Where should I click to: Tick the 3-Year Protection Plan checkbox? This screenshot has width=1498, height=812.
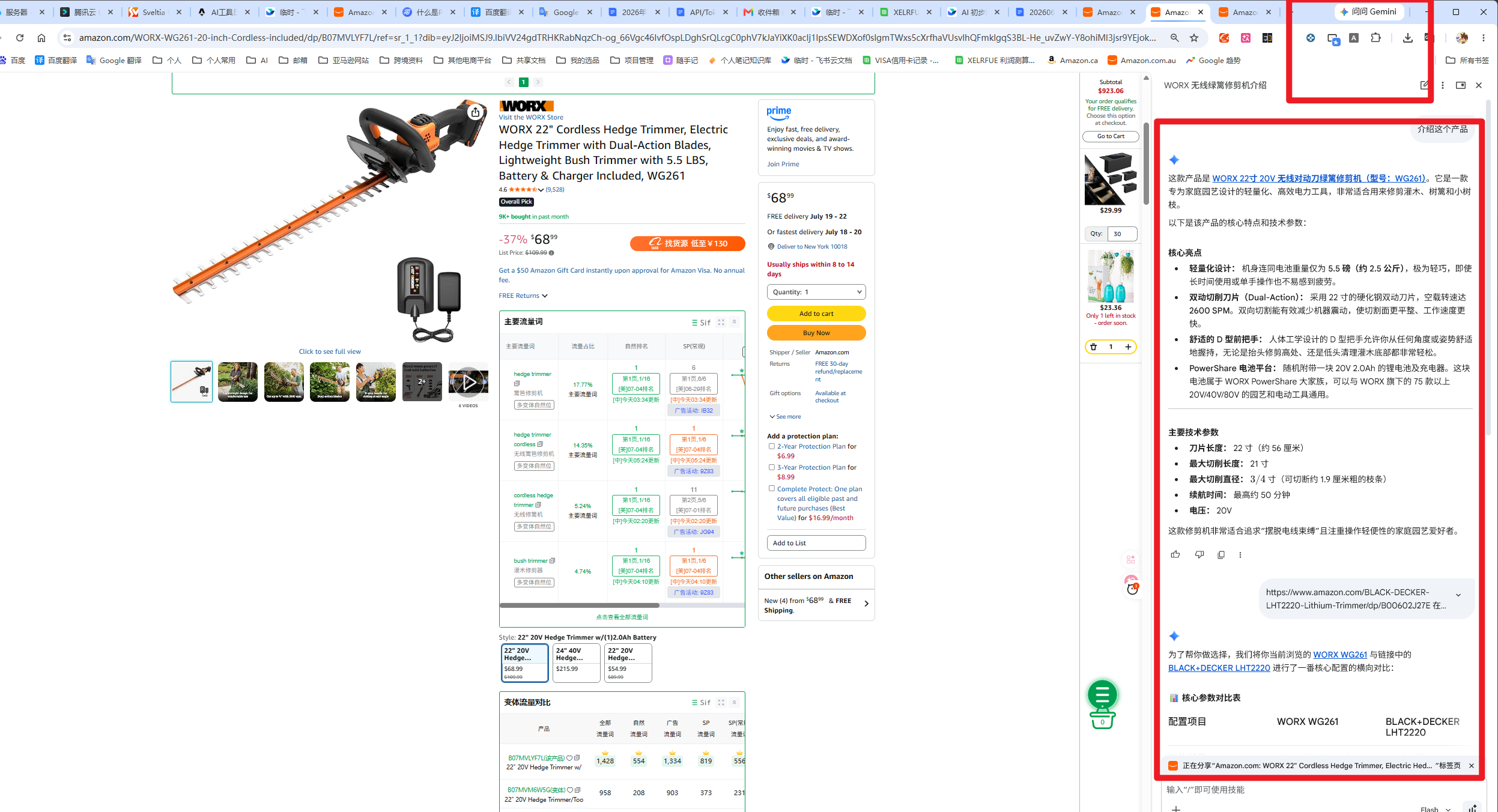click(772, 467)
